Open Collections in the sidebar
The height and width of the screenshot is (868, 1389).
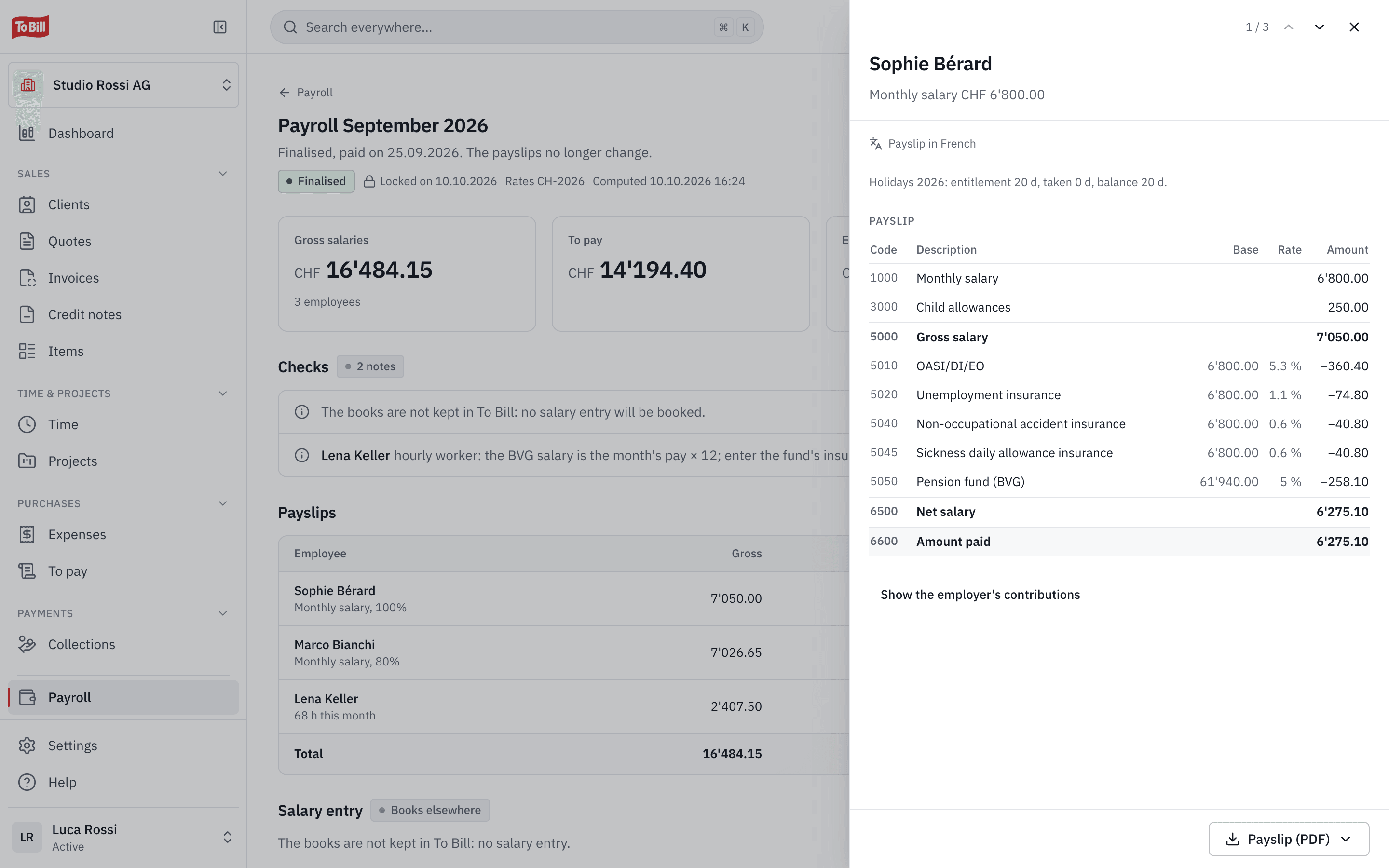[123, 644]
